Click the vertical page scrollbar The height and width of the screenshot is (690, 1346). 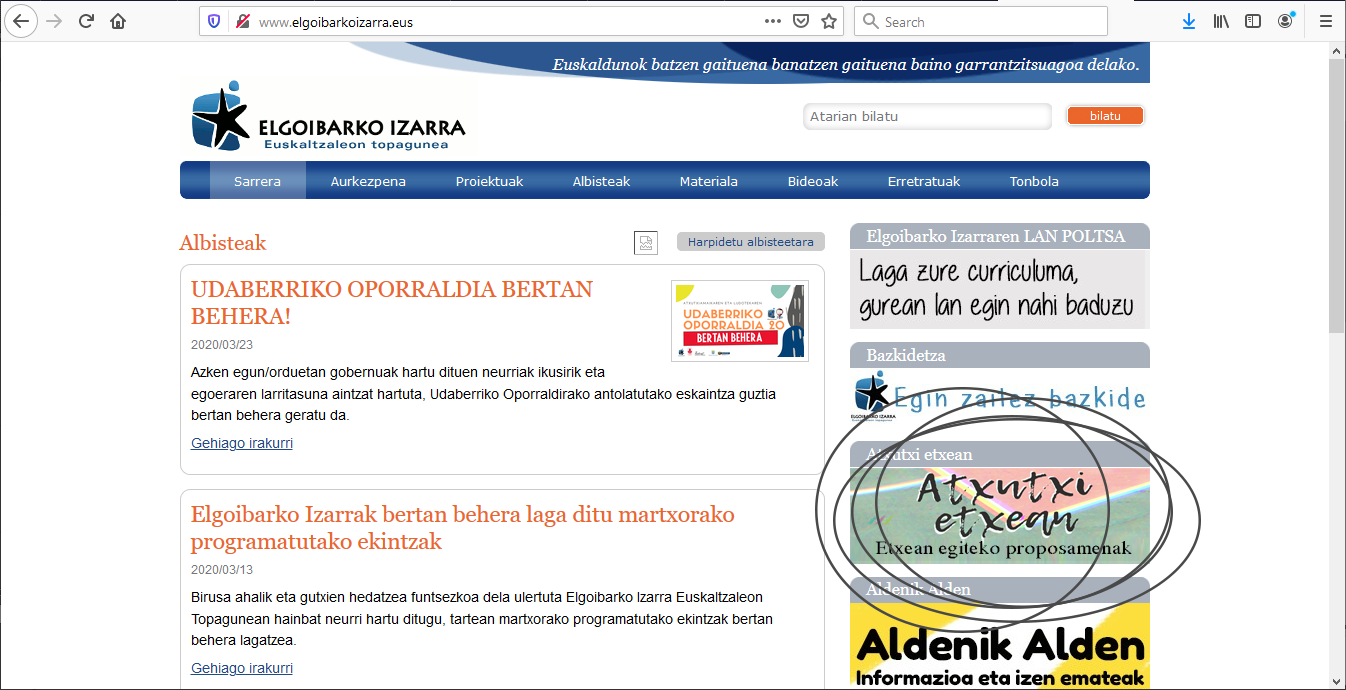pos(1336,200)
